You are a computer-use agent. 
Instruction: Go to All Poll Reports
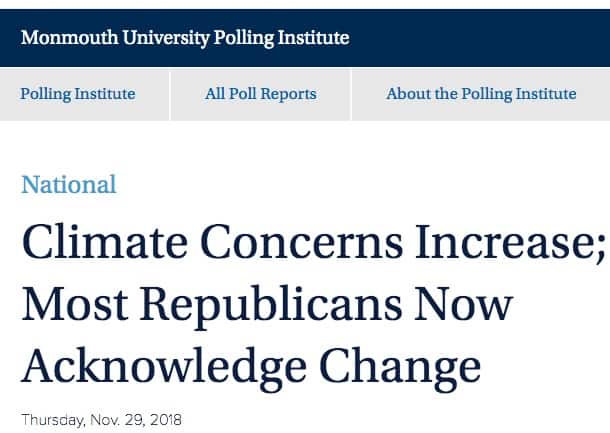click(261, 94)
